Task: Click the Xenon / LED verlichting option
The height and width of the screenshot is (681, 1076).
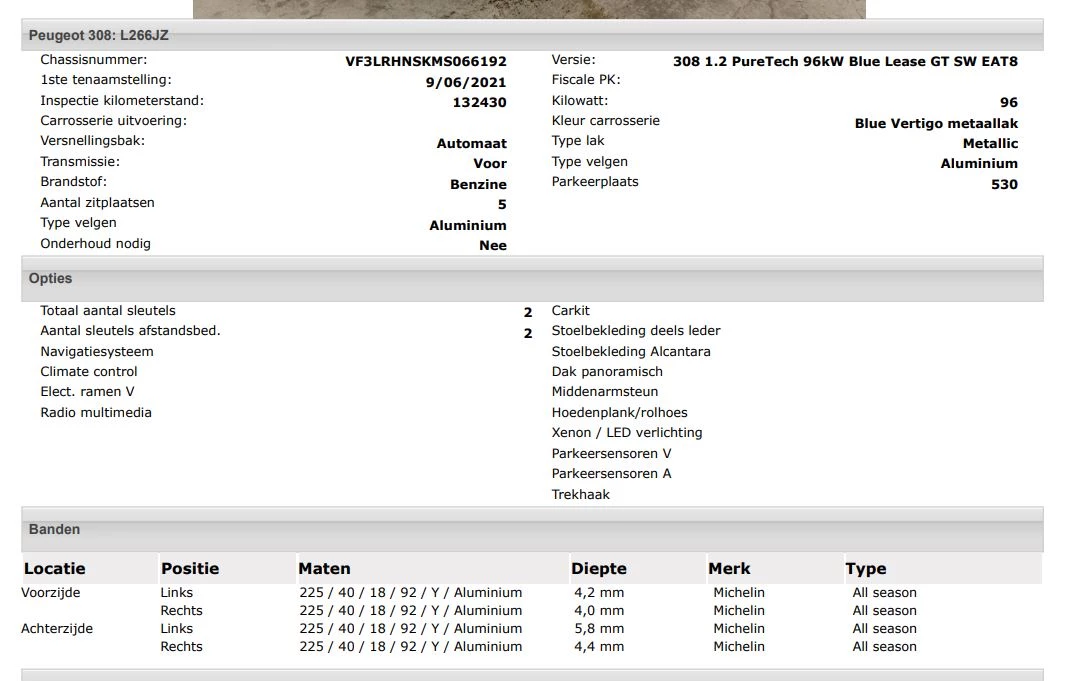Action: click(627, 433)
